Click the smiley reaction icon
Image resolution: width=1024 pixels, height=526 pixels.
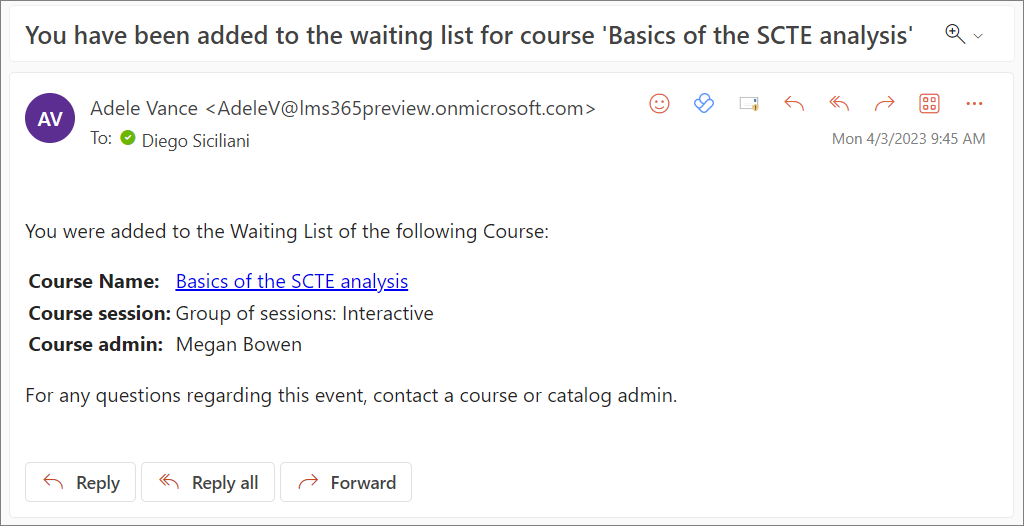tap(659, 104)
